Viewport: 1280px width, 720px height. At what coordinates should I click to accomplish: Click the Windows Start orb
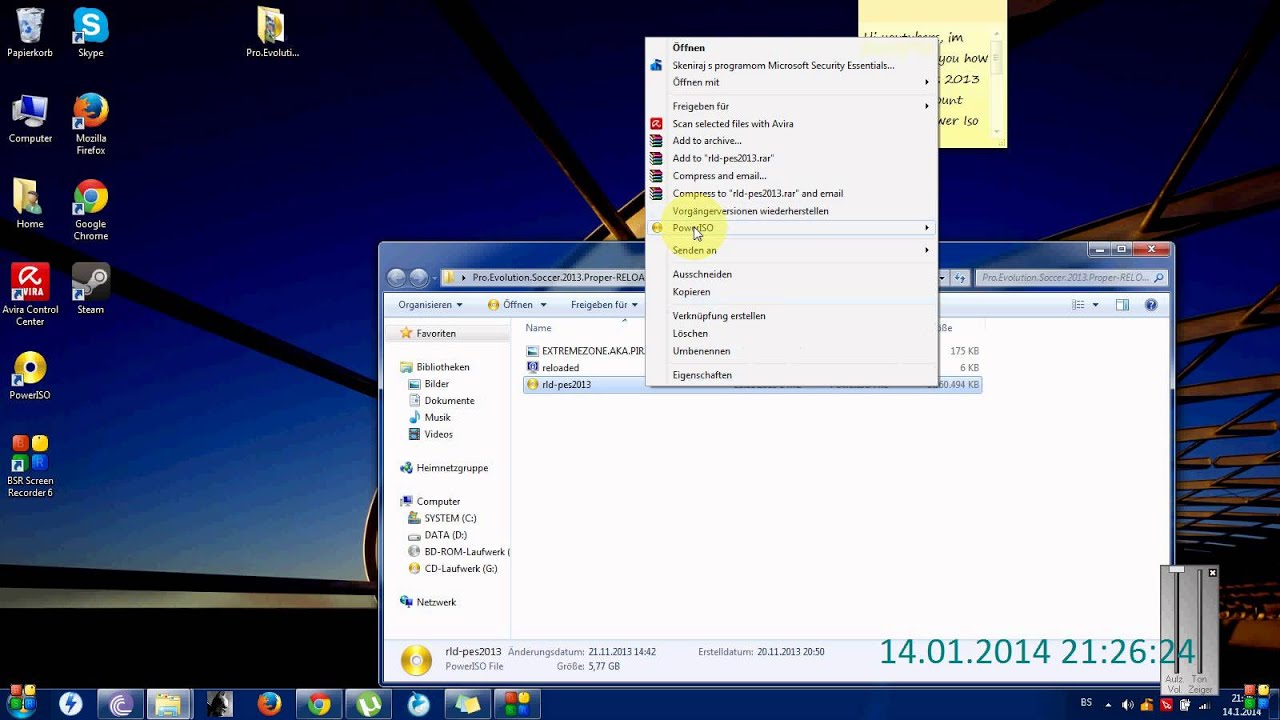[x=21, y=704]
